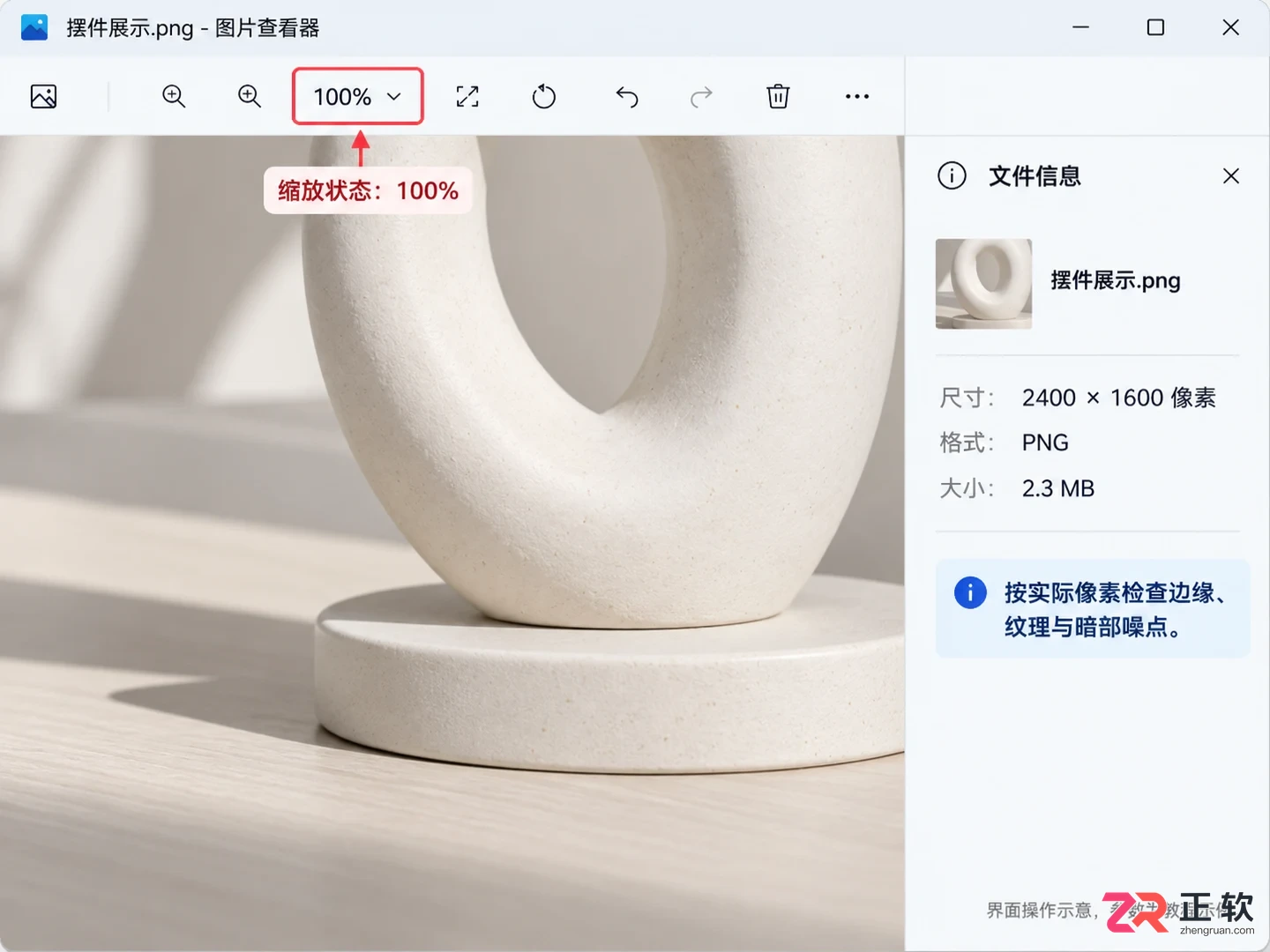Click the picture gallery icon in the toolbar
Viewport: 1270px width, 952px height.
43,96
